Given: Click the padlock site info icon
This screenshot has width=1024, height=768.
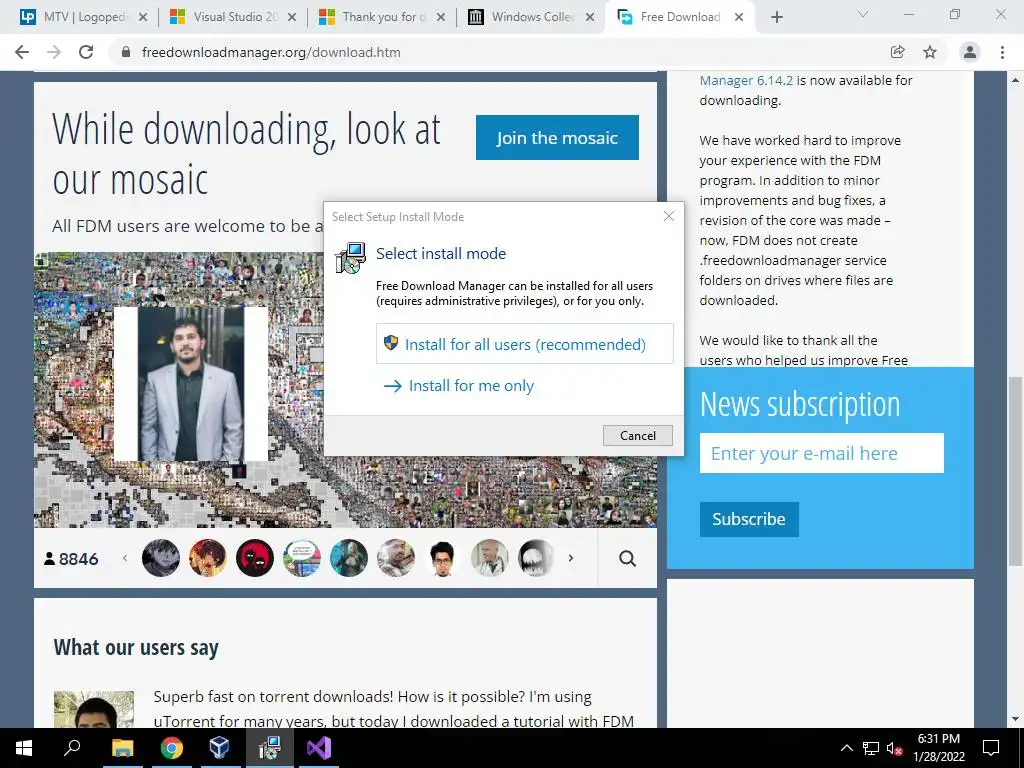Looking at the screenshot, I should [x=126, y=52].
